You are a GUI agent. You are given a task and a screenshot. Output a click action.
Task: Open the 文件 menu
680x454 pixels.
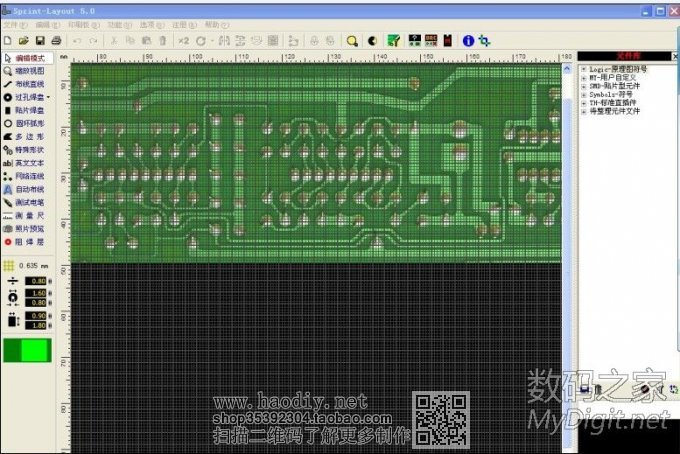12,23
